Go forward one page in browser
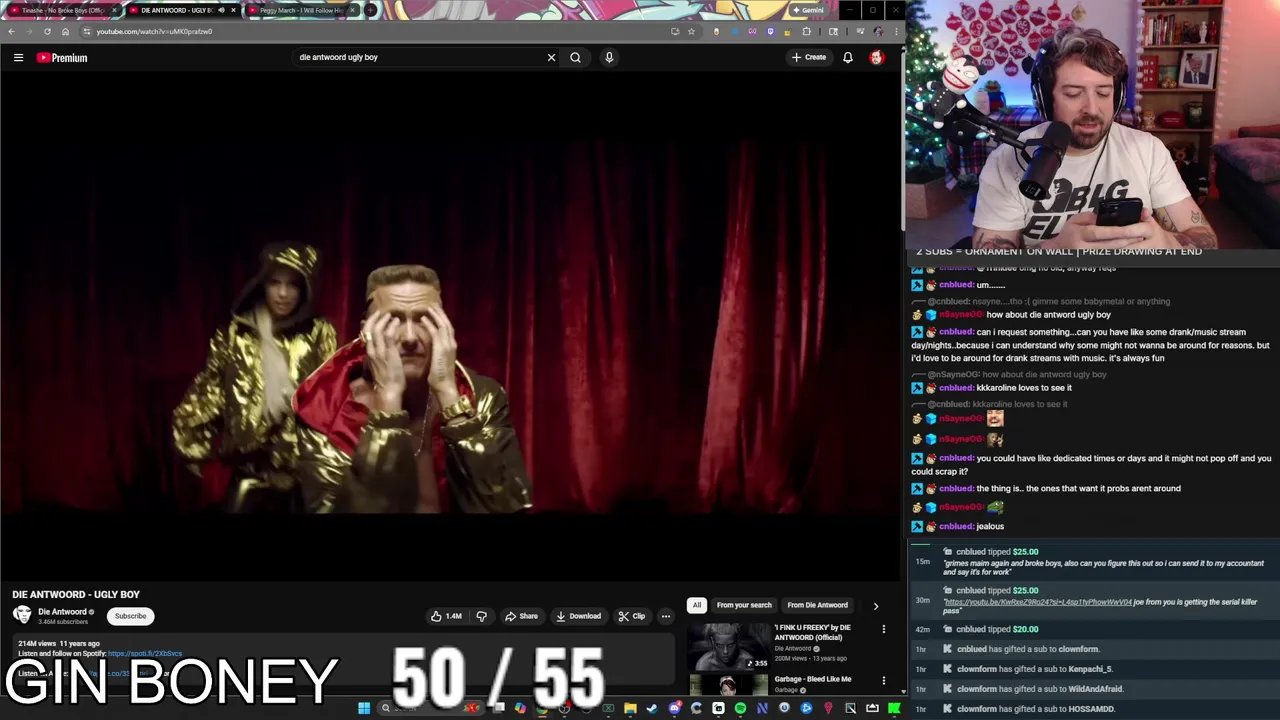This screenshot has width=1280, height=720. tap(29, 31)
